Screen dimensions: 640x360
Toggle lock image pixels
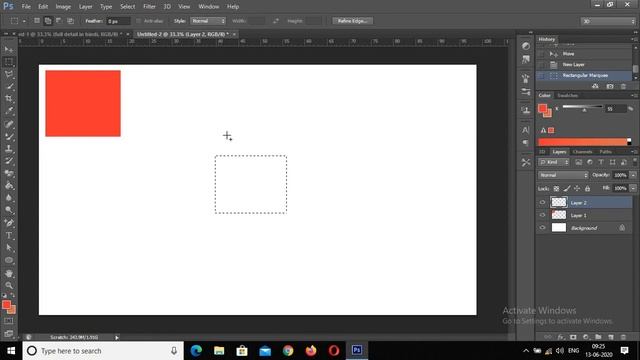point(567,189)
